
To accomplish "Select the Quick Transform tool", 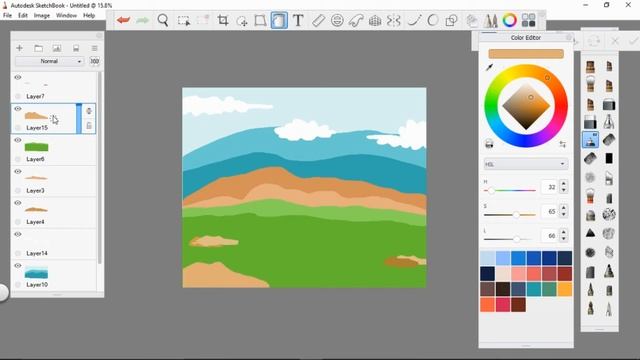I will point(242,20).
